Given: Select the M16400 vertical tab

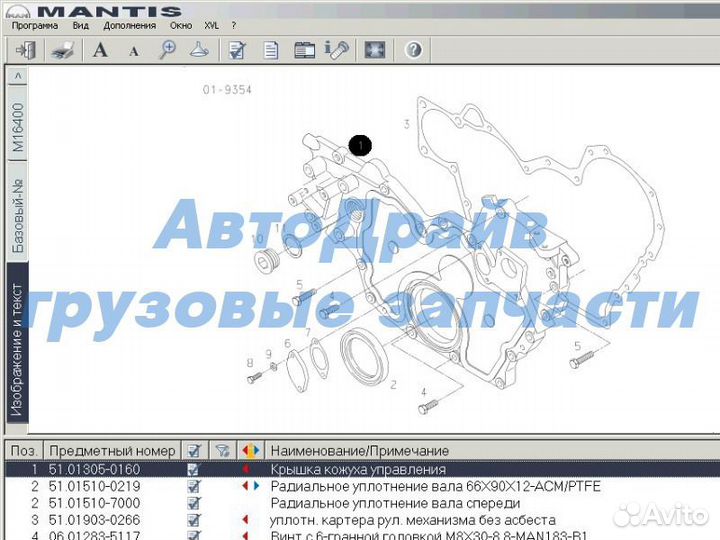Looking at the screenshot, I should (x=17, y=125).
